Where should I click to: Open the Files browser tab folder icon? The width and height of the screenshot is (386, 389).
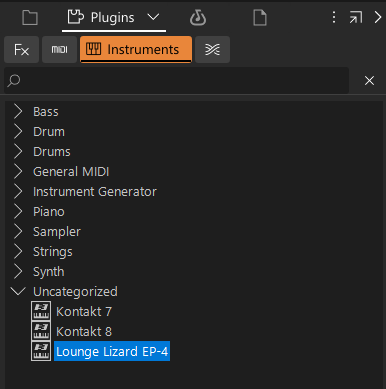click(x=30, y=17)
